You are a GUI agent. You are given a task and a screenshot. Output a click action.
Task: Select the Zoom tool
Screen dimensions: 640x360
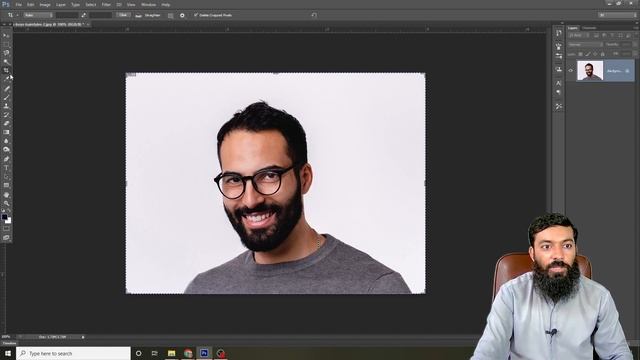click(6, 203)
